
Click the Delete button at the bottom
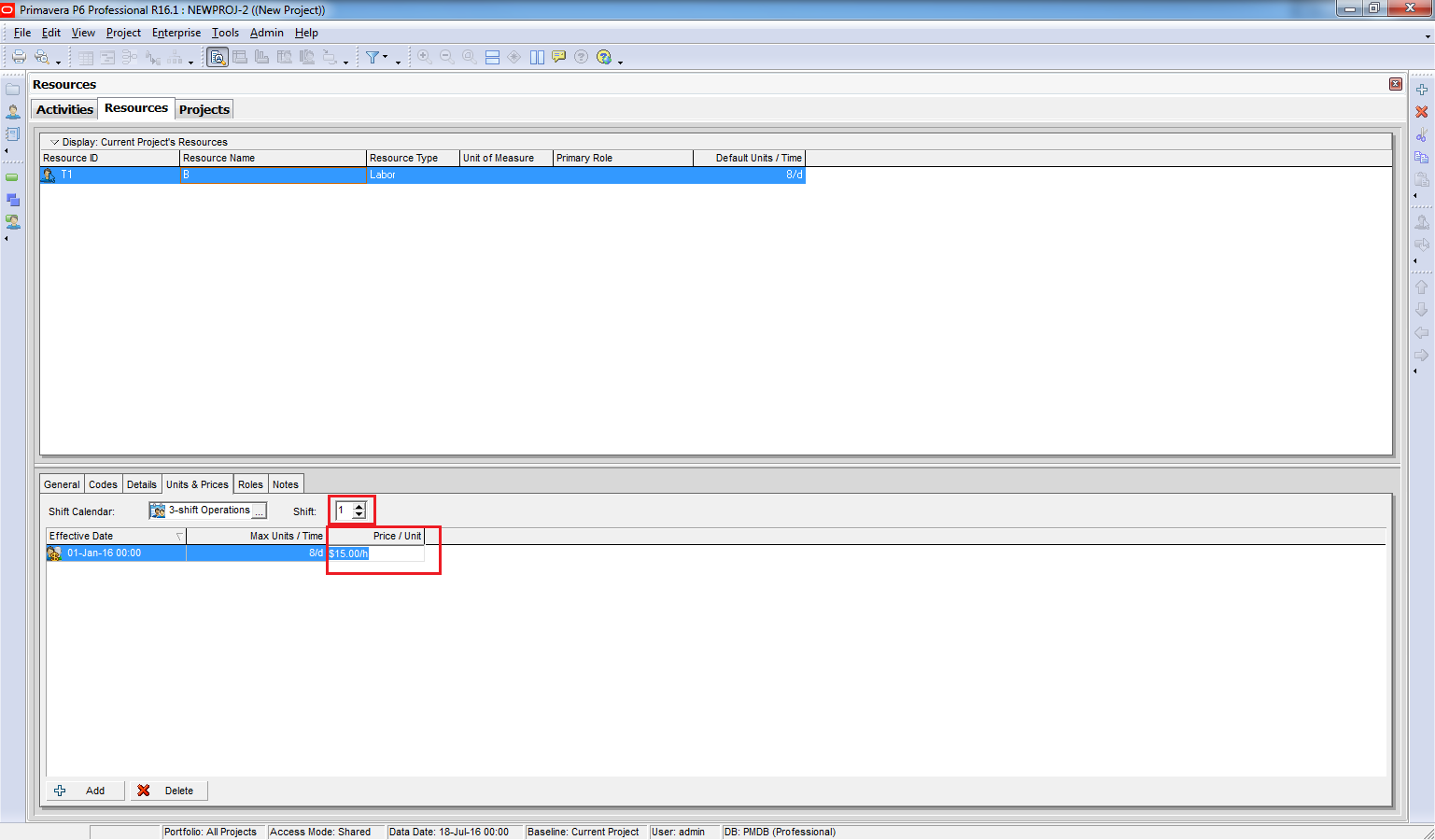(x=168, y=791)
